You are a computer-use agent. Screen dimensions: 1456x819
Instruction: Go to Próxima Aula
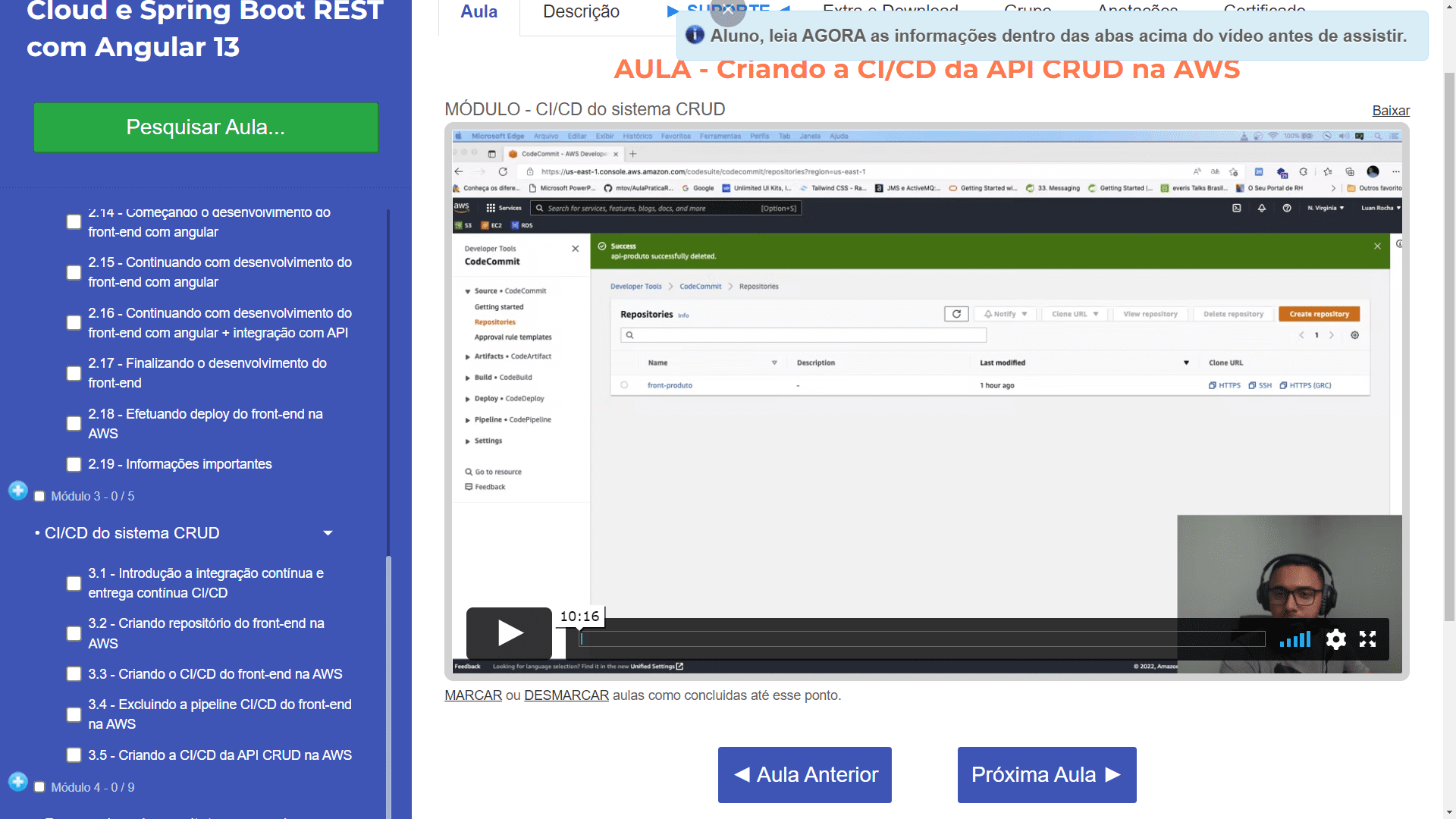[1046, 775]
